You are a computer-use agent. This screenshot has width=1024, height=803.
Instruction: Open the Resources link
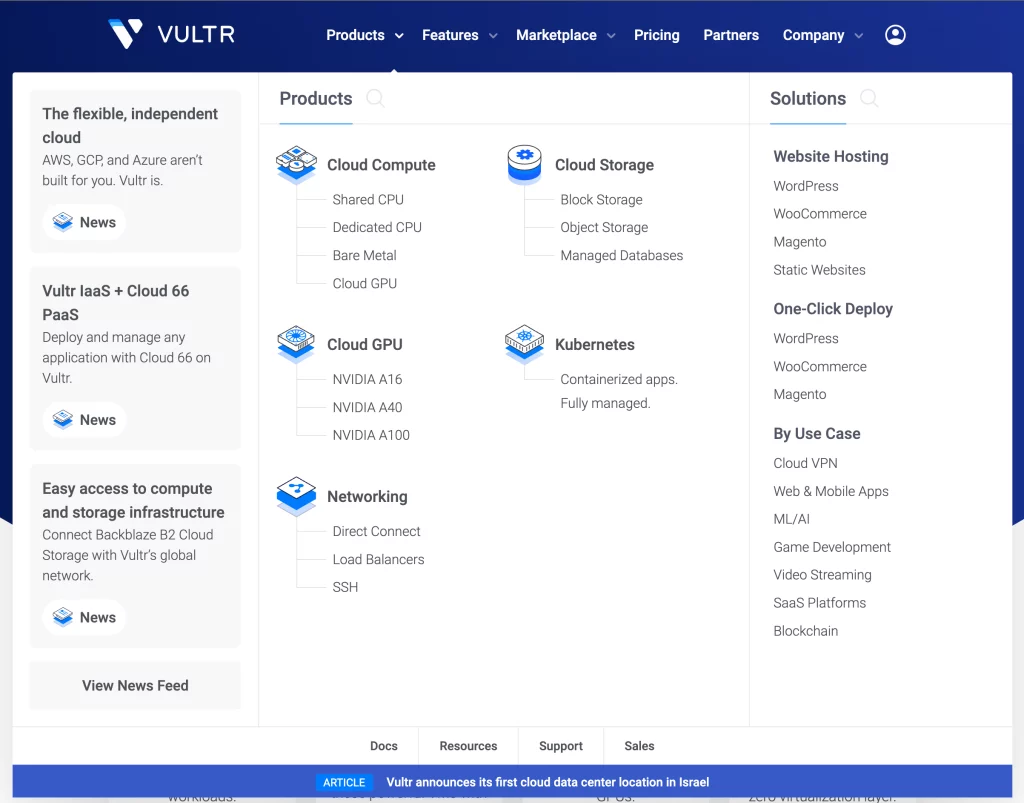coord(468,746)
